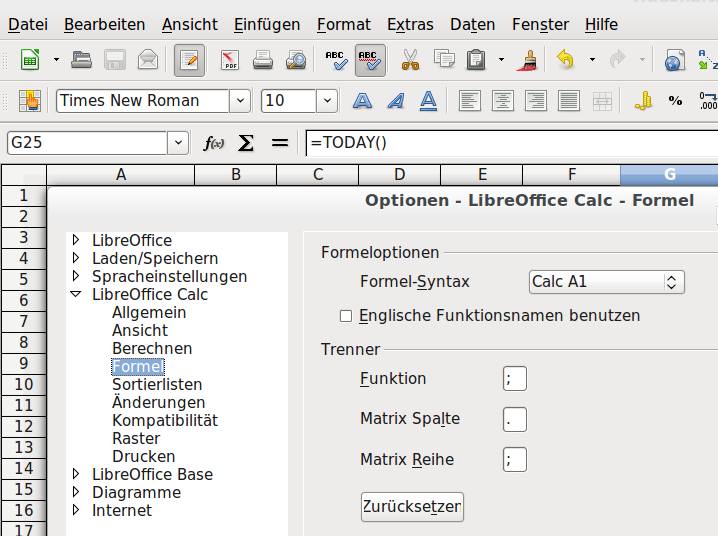The width and height of the screenshot is (718, 536).
Task: Click the Font Name field Times New Roman
Action: click(142, 100)
